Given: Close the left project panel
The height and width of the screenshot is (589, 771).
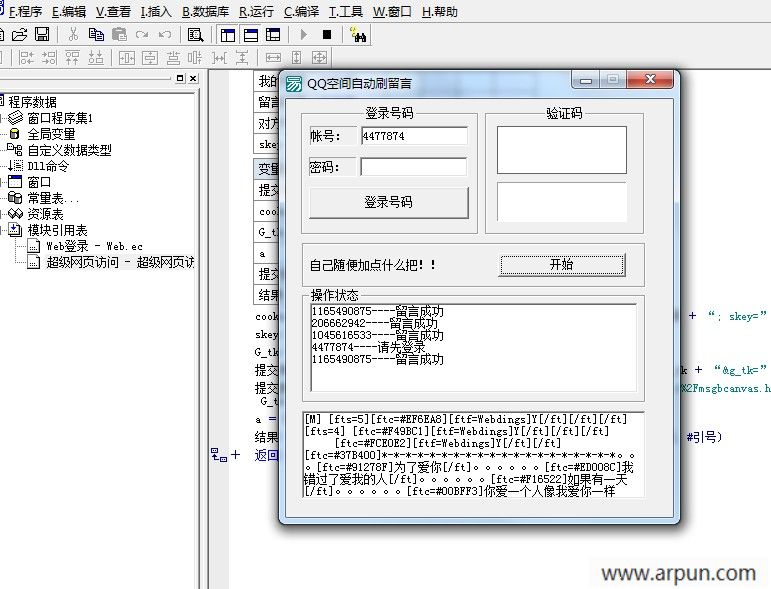Looking at the screenshot, I should pos(192,78).
